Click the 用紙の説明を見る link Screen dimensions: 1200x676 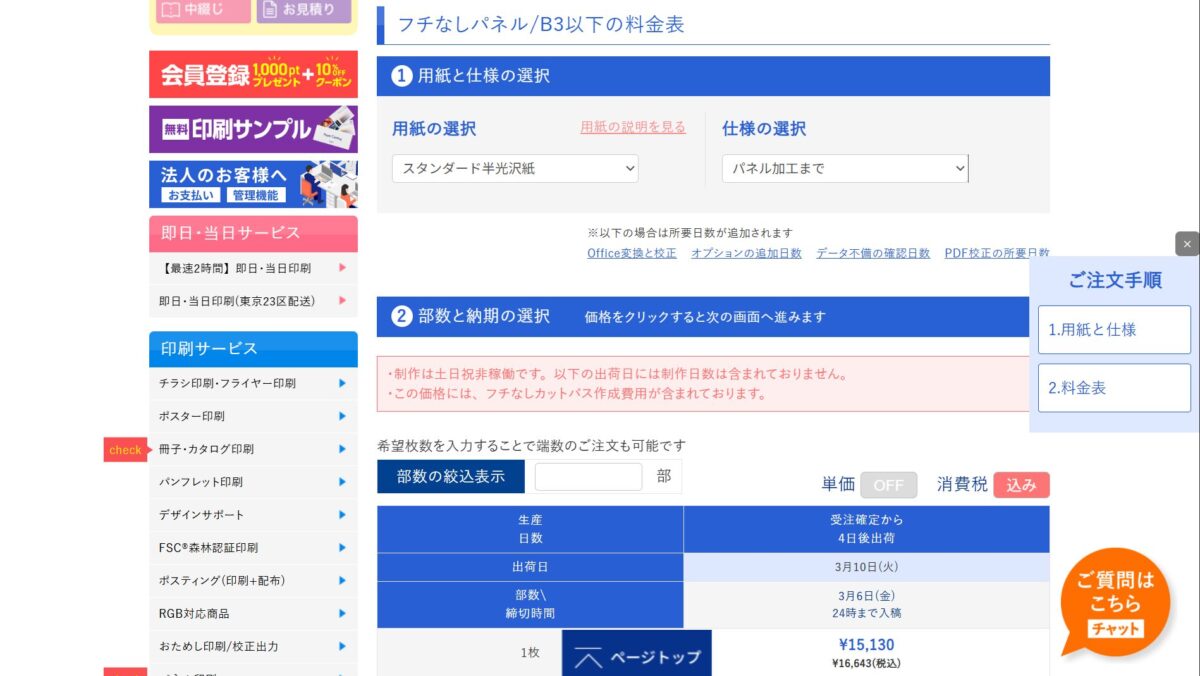click(633, 127)
